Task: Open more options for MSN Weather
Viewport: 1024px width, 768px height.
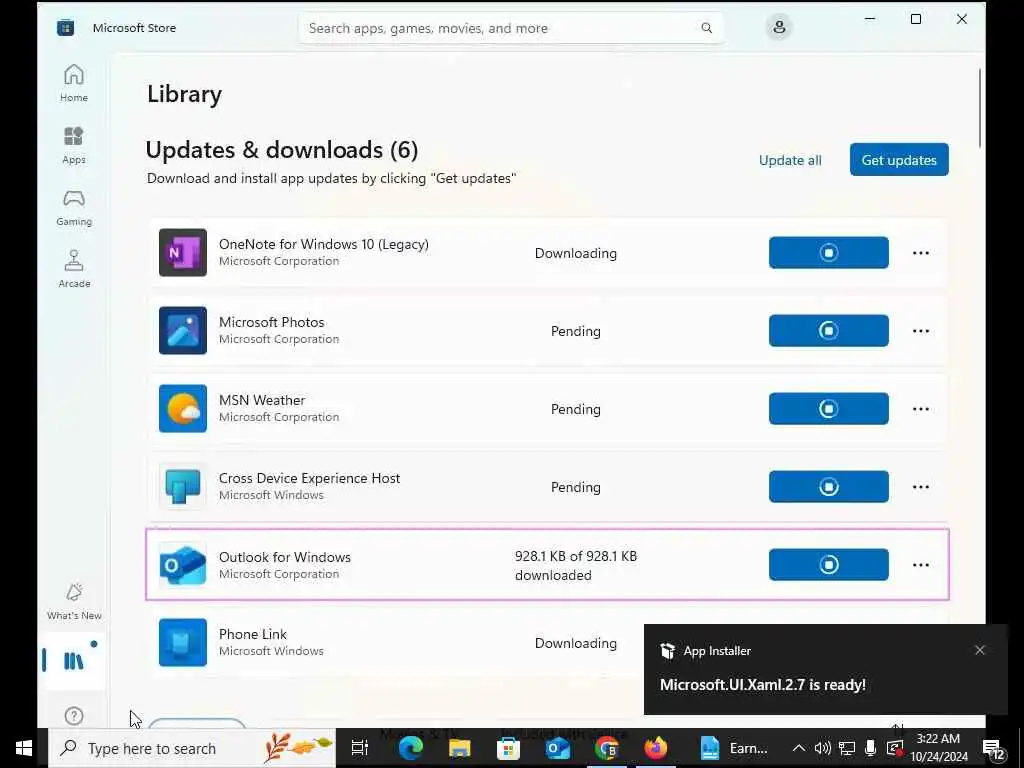Action: coord(921,409)
